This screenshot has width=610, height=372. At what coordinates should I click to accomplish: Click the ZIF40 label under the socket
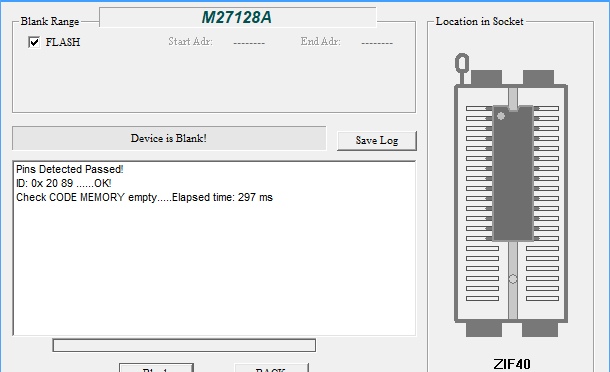[x=512, y=364]
